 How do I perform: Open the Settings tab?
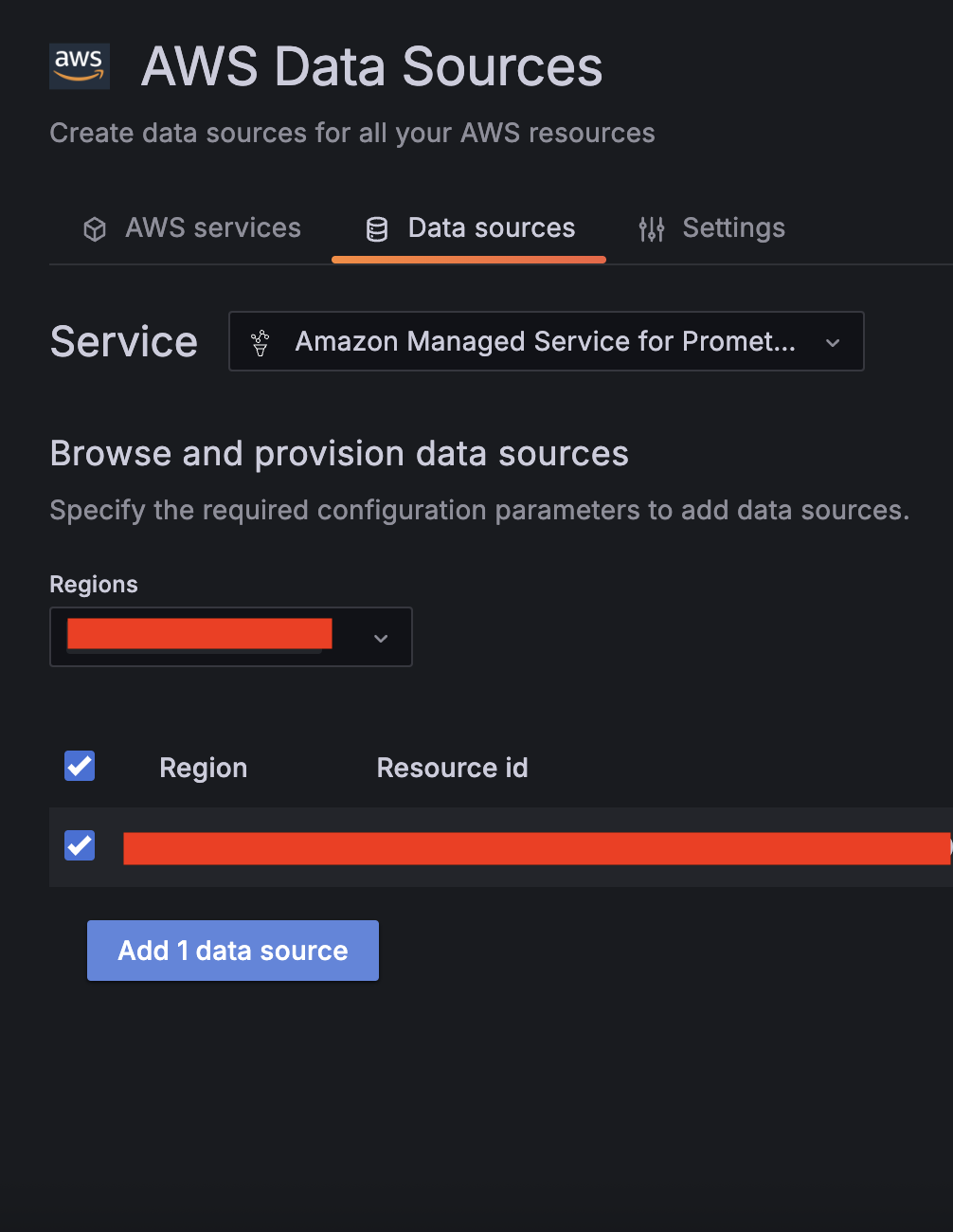point(733,228)
